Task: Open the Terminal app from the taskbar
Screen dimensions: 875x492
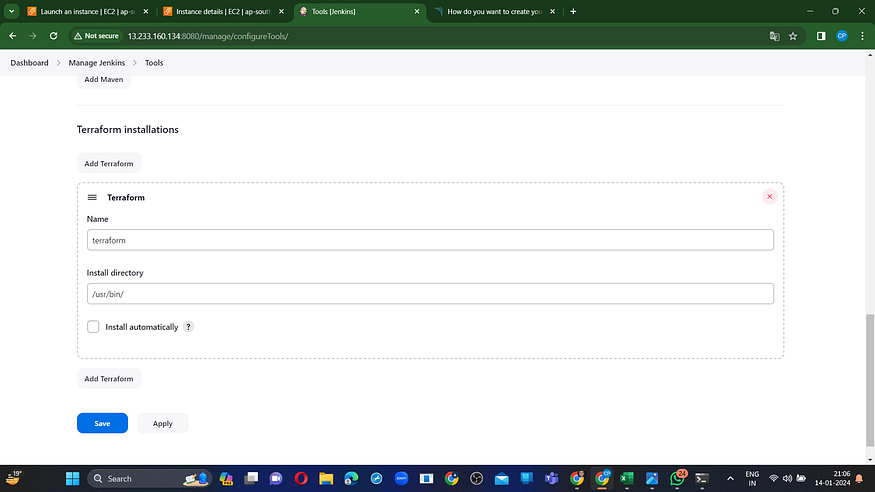Action: [x=702, y=479]
